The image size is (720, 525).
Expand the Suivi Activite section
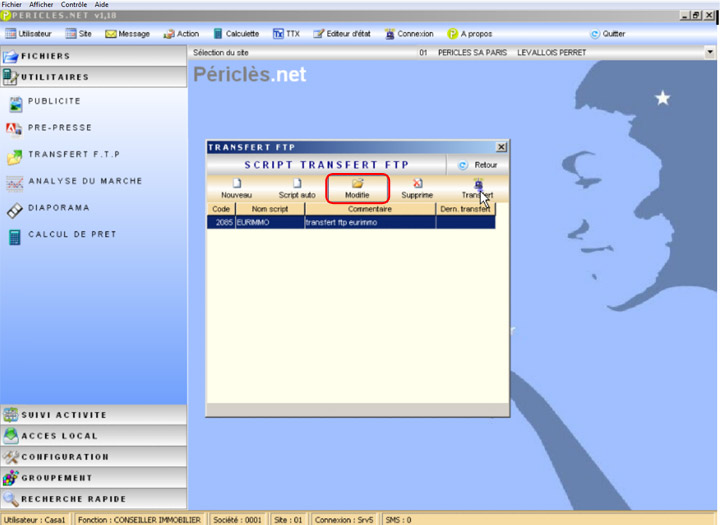[x=93, y=415]
